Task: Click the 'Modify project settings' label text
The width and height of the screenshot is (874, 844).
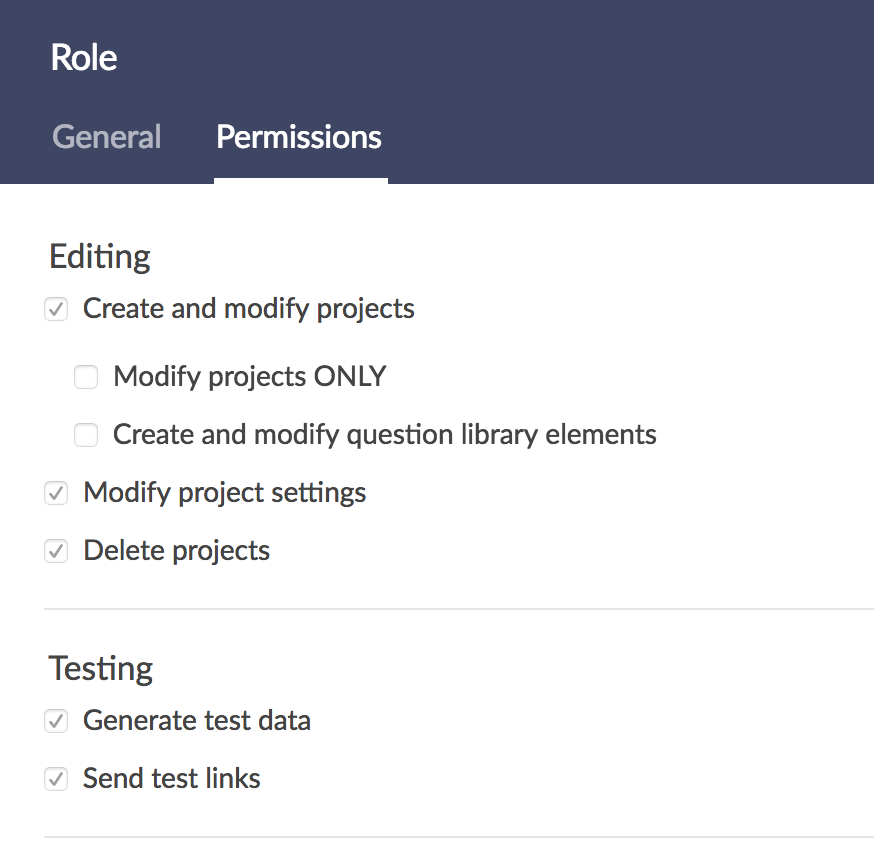Action: click(x=224, y=493)
